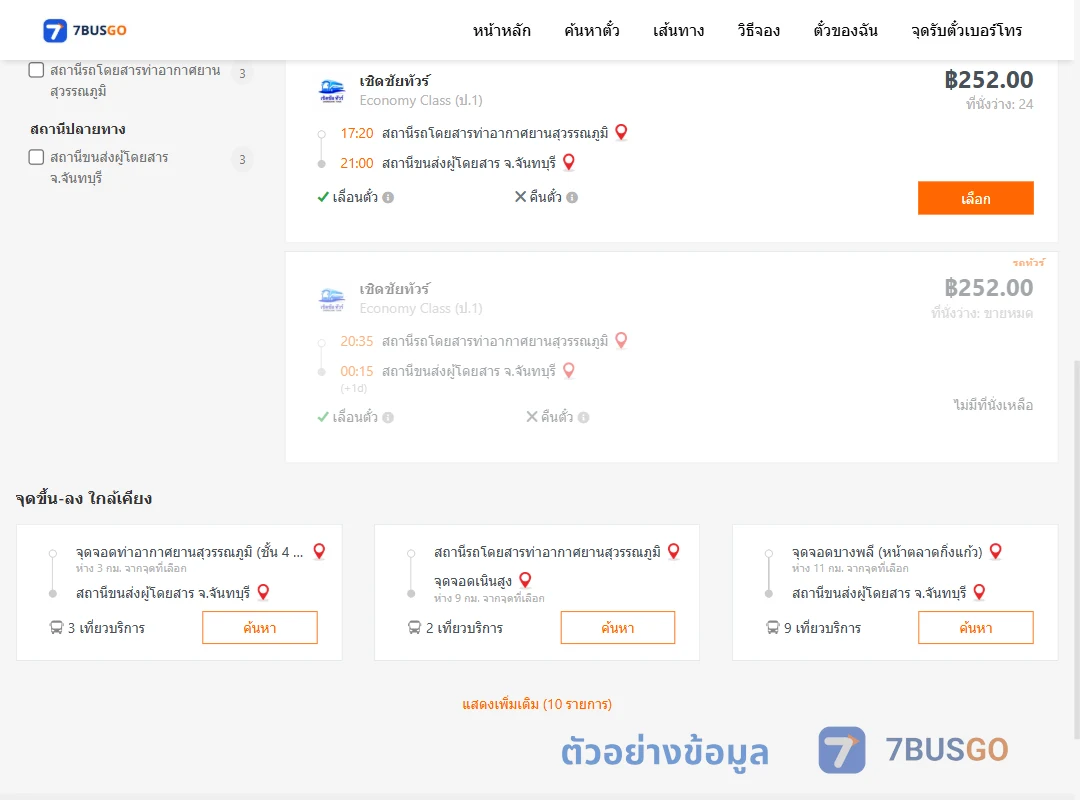Click green checkmark by เลื่อนตั๋ว on 17:20 trip

pos(323,197)
